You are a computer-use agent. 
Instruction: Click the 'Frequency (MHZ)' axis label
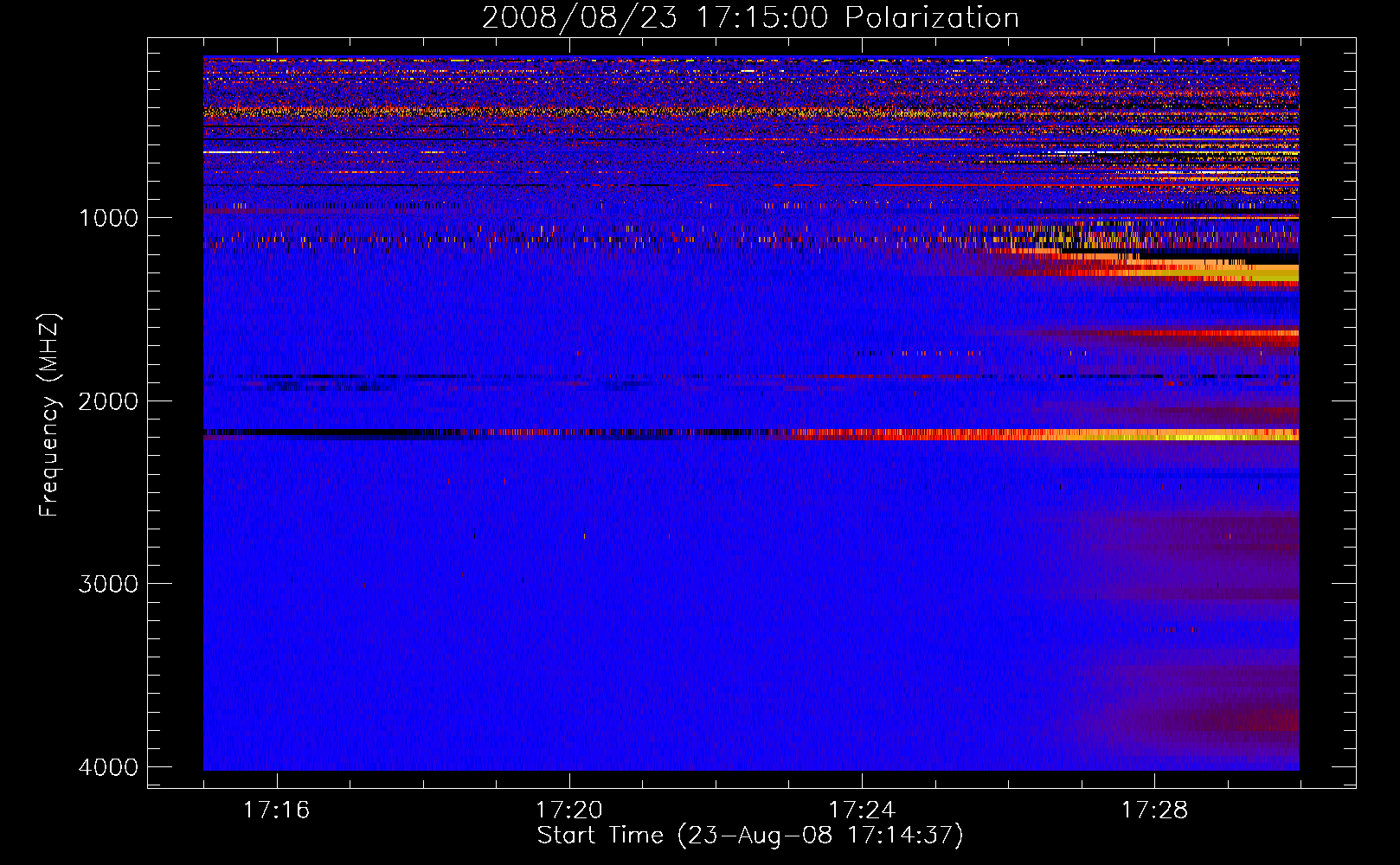pyautogui.click(x=48, y=415)
